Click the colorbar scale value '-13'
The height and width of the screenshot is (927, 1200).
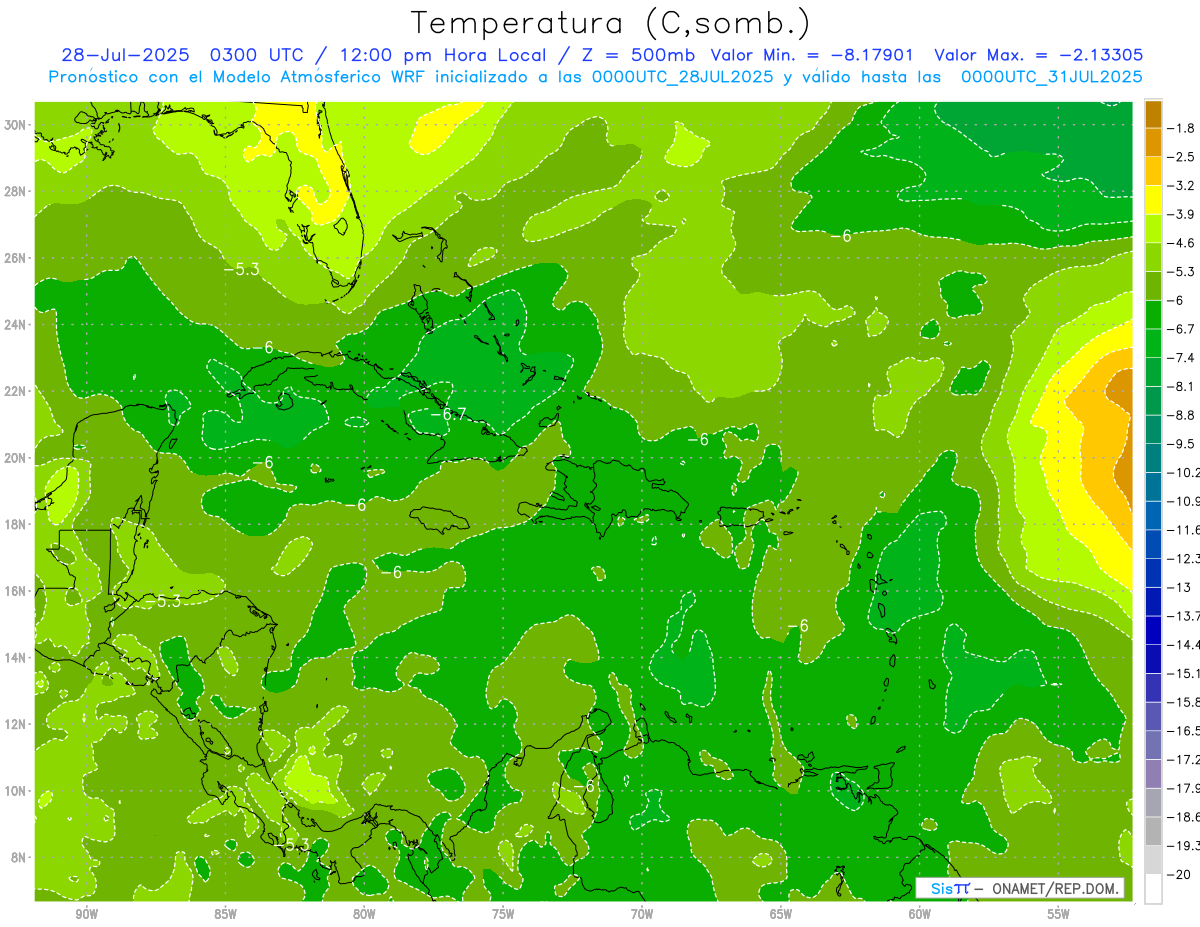[1180, 588]
